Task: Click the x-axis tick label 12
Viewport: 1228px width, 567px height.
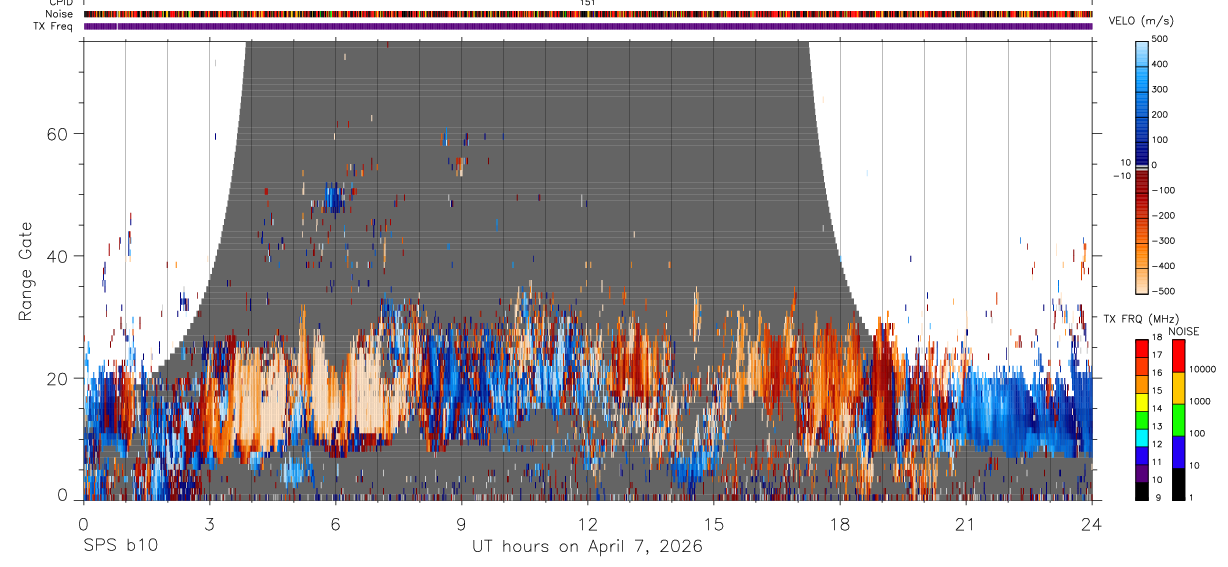Action: (587, 523)
